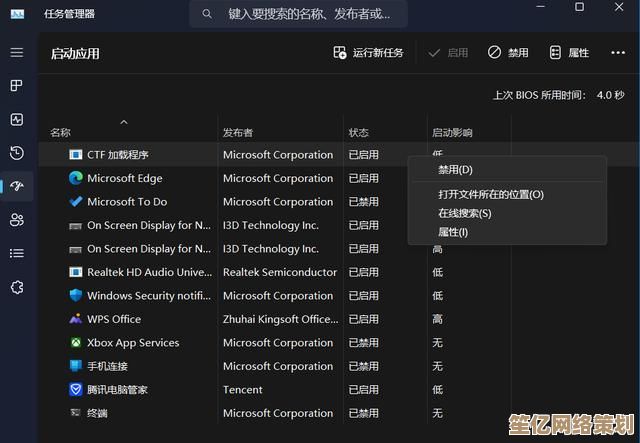Select the Microsoft Edge startup entry
Image resolution: width=640 pixels, height=443 pixels.
[x=124, y=178]
